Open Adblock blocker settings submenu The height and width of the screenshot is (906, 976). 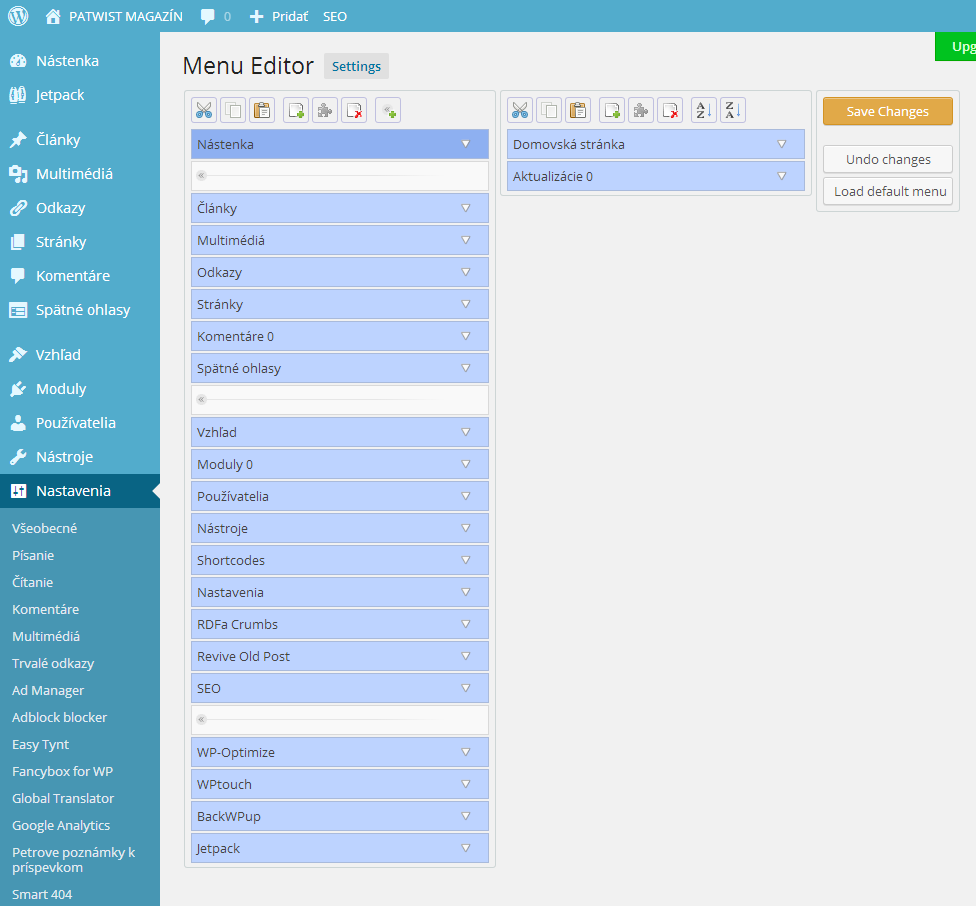[60, 717]
